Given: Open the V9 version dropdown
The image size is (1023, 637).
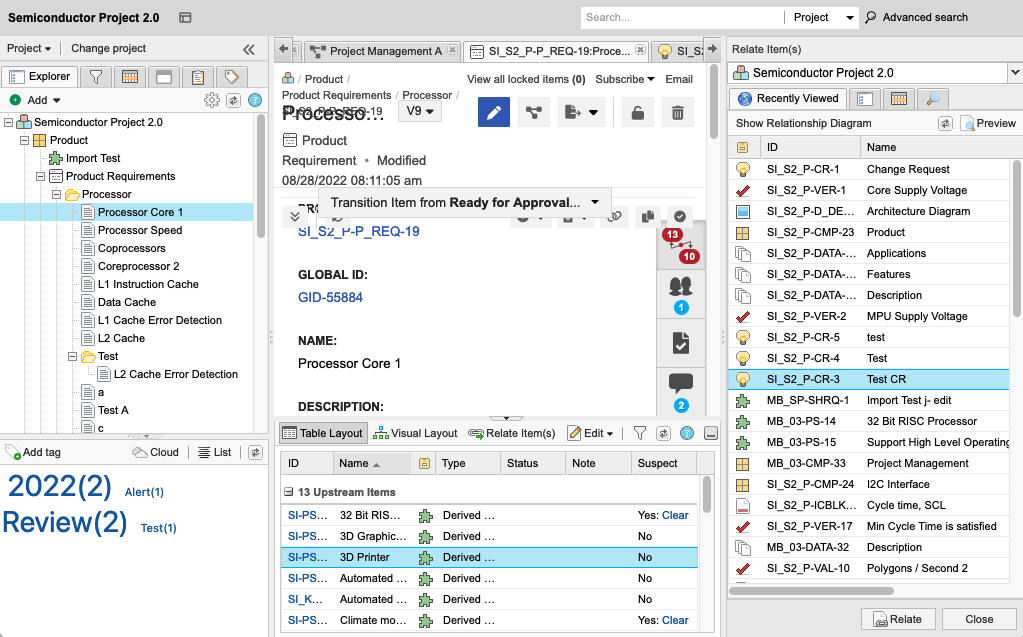Looking at the screenshot, I should [420, 112].
